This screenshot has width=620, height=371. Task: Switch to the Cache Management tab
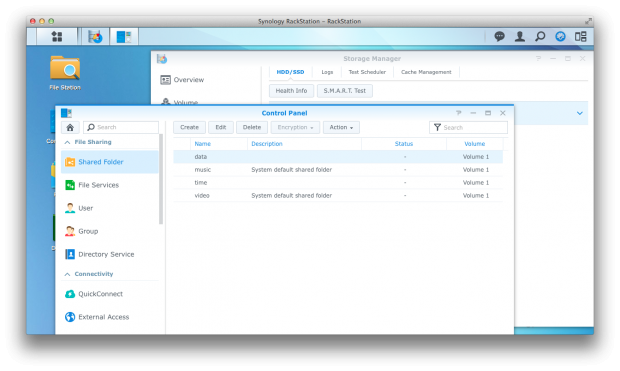(426, 72)
